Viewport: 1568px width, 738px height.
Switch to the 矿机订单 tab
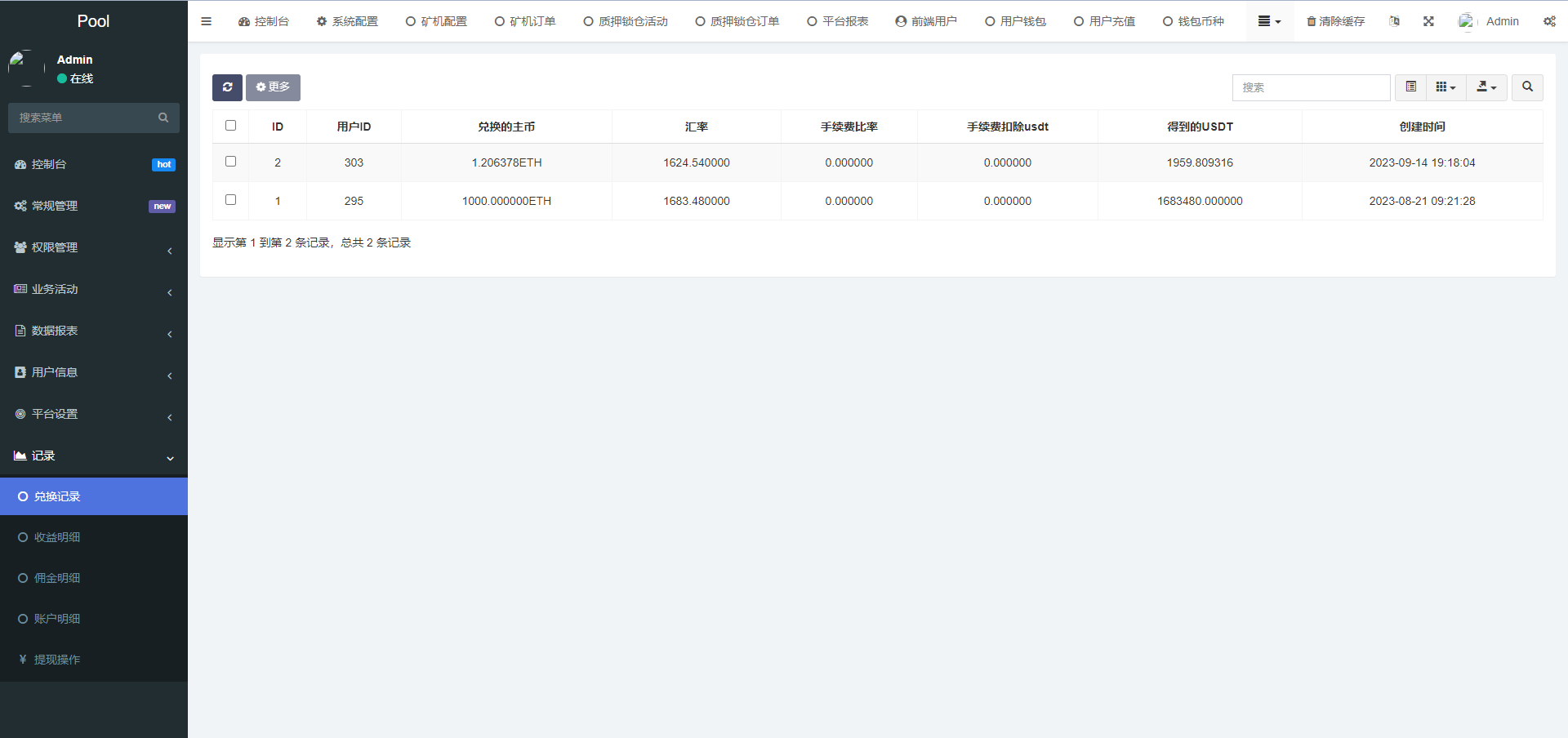coord(524,21)
